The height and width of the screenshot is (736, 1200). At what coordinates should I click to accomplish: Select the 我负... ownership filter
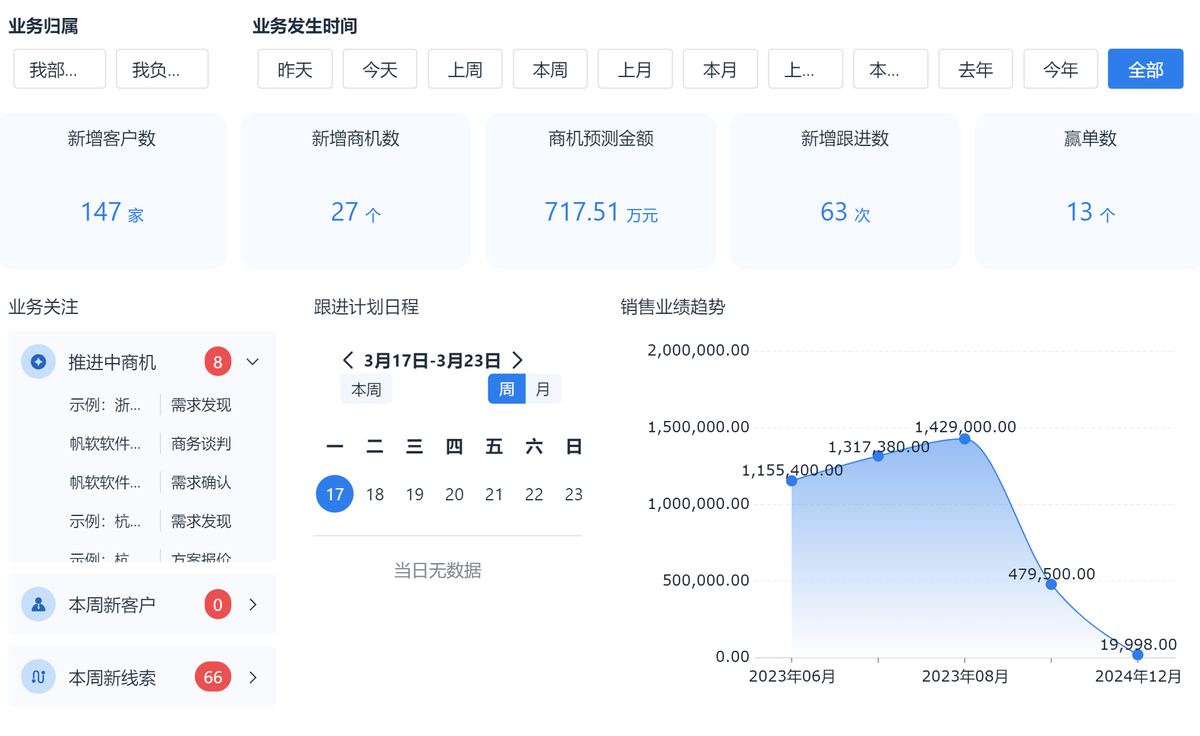pyautogui.click(x=162, y=69)
